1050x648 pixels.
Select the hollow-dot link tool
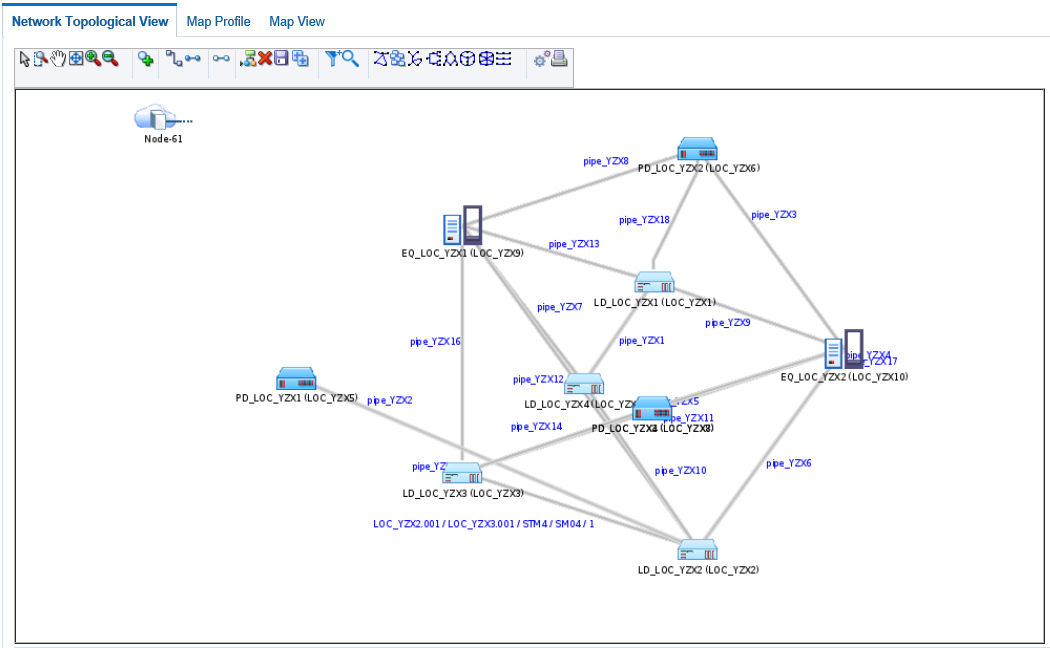point(221,59)
